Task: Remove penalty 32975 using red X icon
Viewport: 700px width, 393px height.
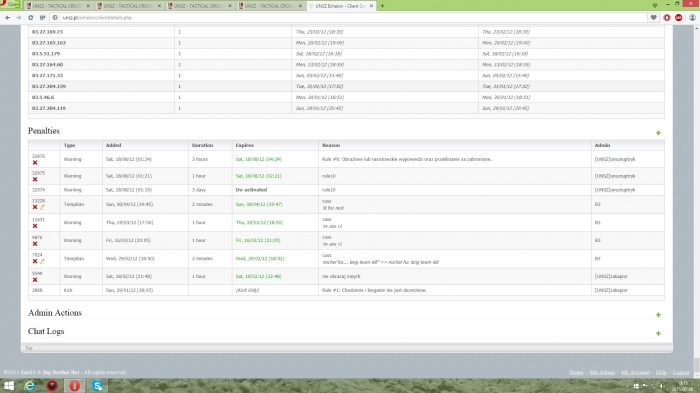Action: [35, 180]
